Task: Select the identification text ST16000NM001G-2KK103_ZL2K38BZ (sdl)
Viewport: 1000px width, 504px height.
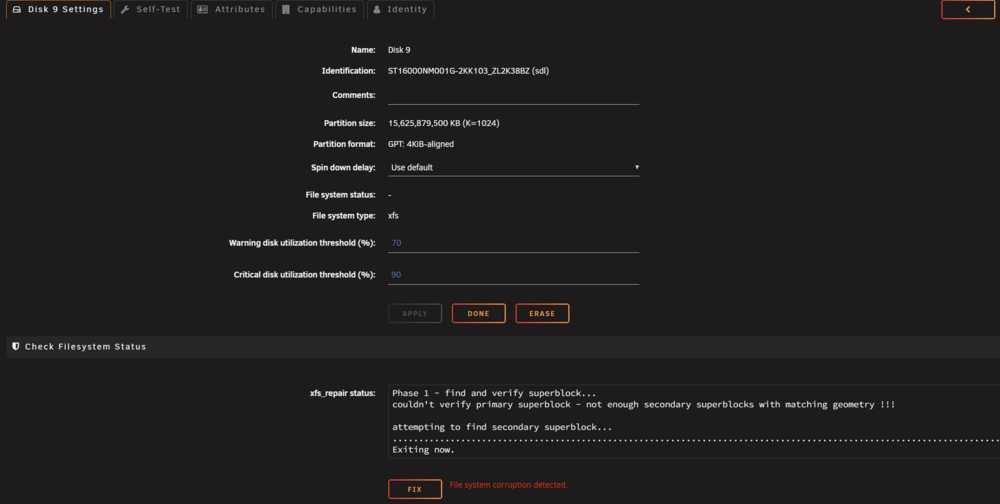Action: 468,71
